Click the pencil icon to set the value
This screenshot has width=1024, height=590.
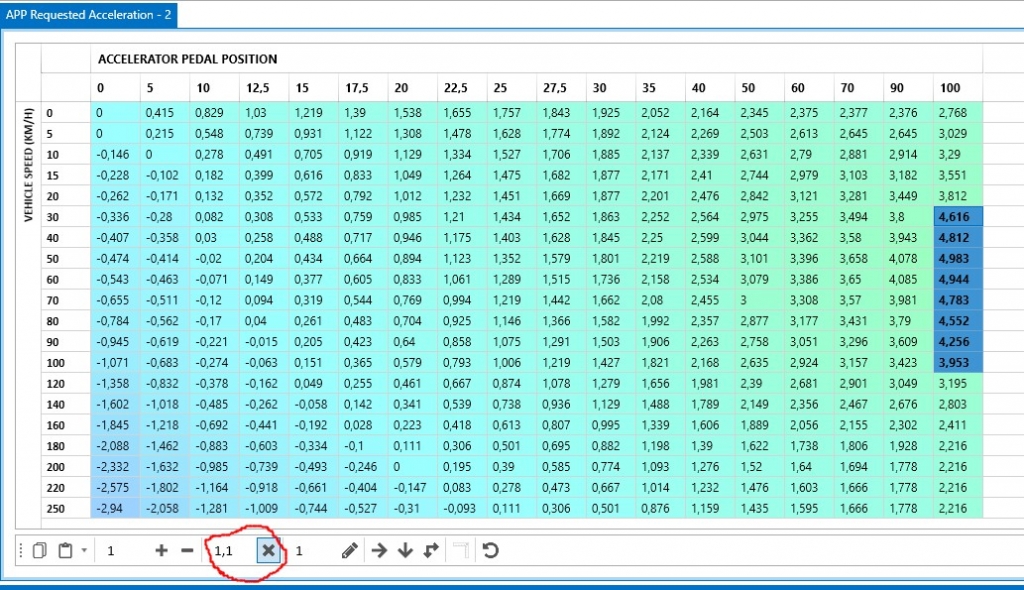[349, 551]
